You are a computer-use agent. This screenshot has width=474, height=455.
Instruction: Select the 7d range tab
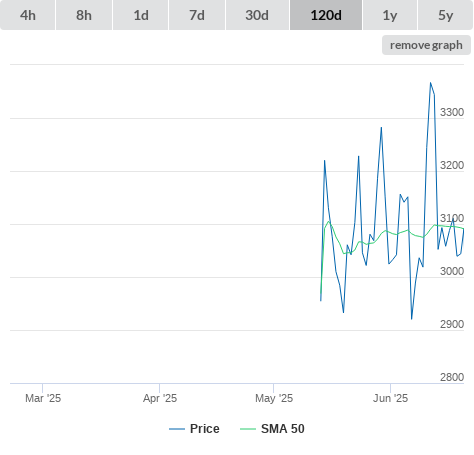pyautogui.click(x=197, y=15)
